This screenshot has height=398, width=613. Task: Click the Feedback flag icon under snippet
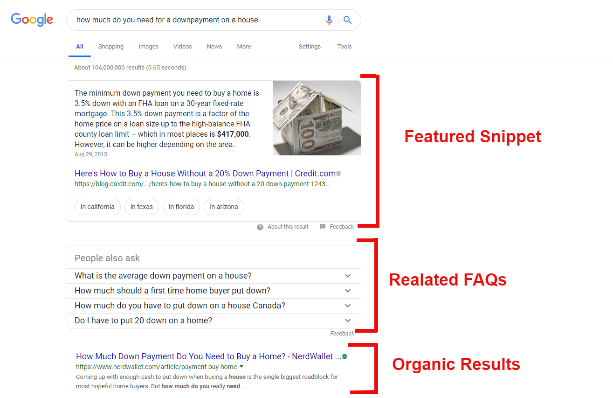[x=322, y=226]
